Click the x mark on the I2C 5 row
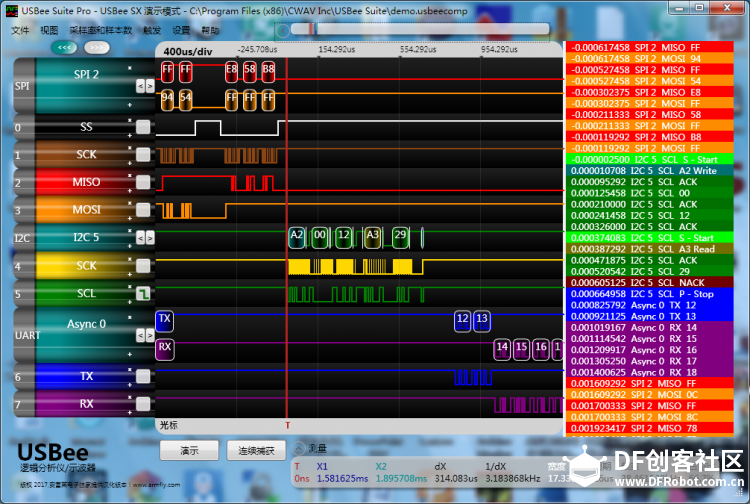This screenshot has width=750, height=504. (130, 230)
